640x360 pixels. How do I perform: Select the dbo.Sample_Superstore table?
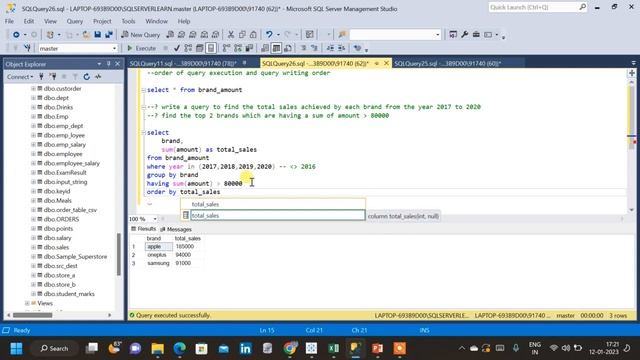[x=75, y=257]
